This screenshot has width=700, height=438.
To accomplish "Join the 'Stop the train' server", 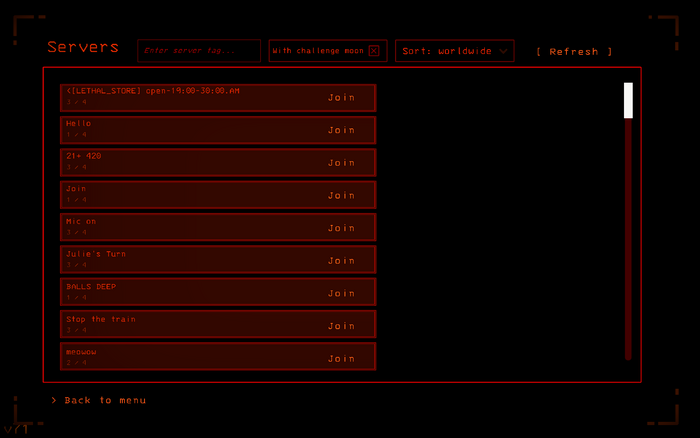I will pos(341,326).
